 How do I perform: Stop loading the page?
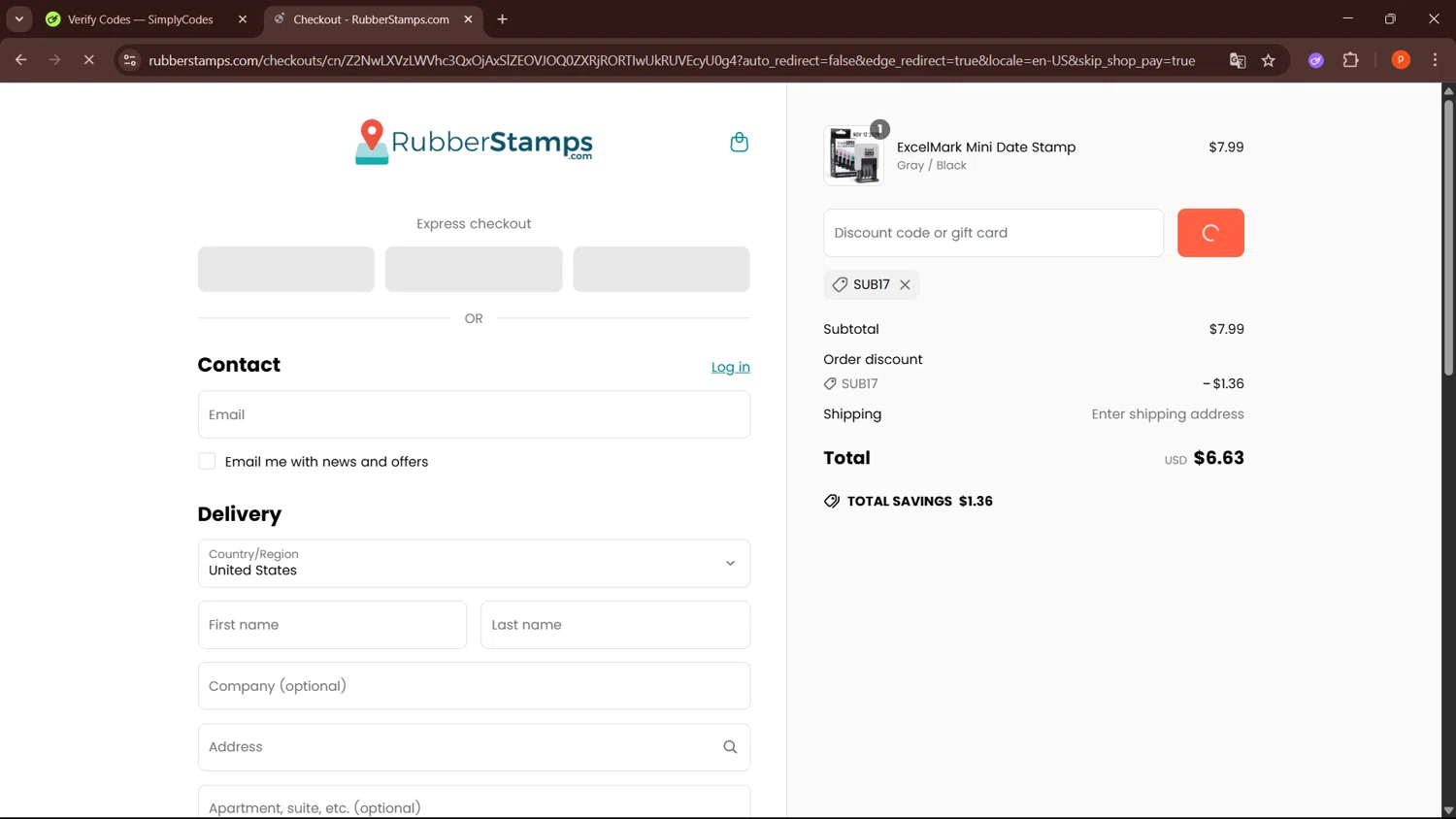pyautogui.click(x=88, y=60)
